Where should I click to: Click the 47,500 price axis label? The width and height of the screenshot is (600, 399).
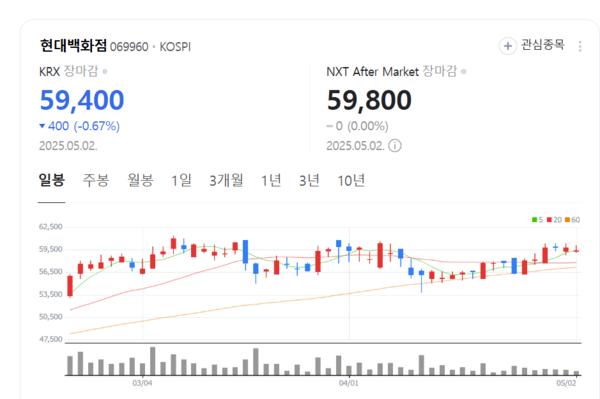(x=51, y=339)
